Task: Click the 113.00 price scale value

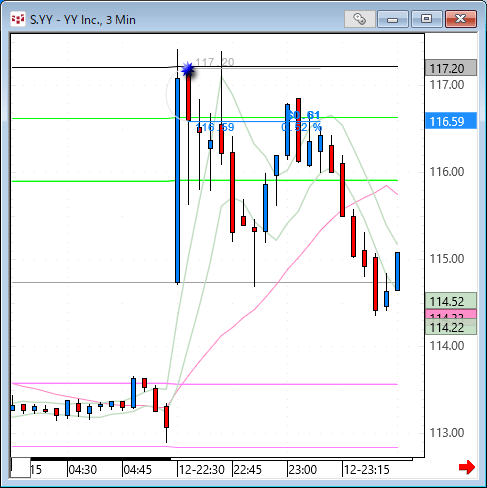Action: [x=447, y=433]
